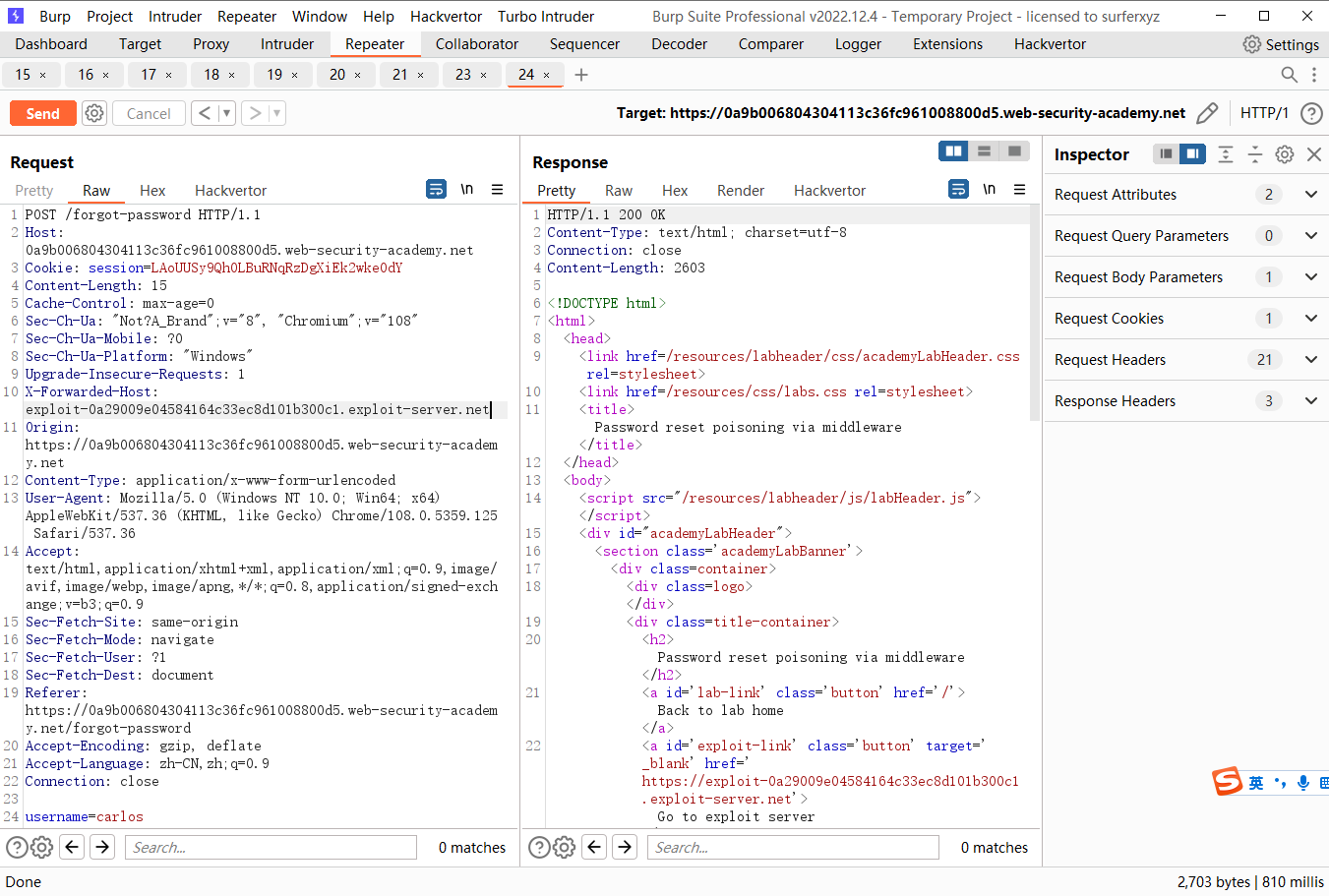This screenshot has height=896, width=1329.
Task: Dock Inspector to the left side
Action: (x=1166, y=153)
